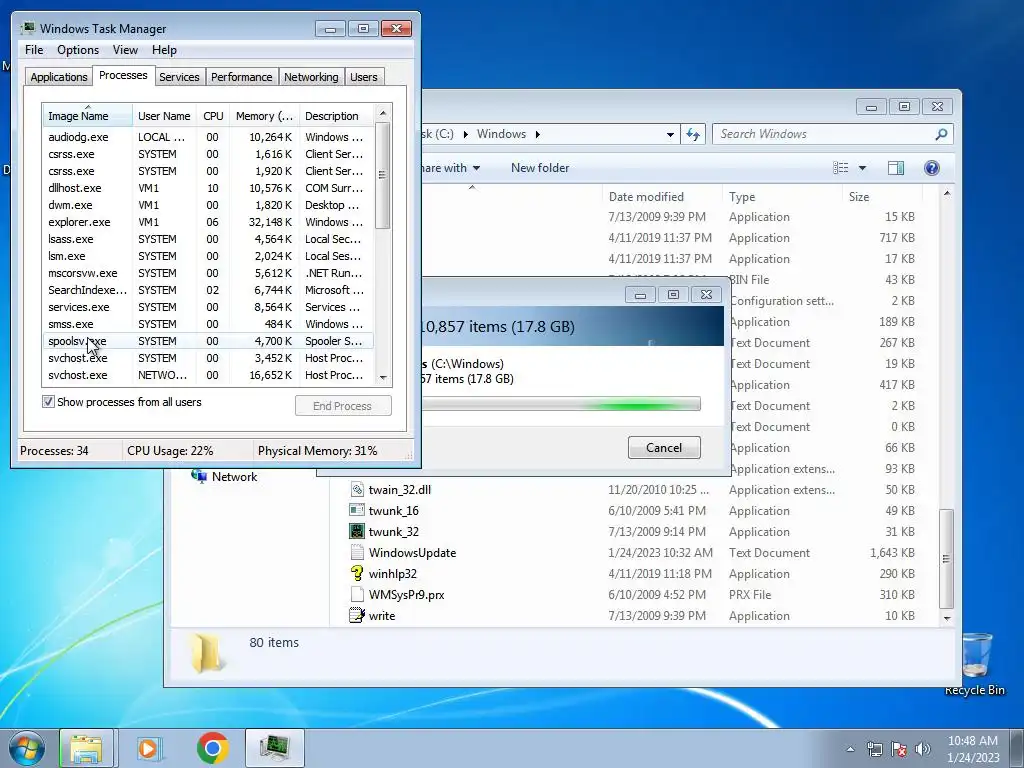1024x768 pixels.
Task: Click the search magnifier icon
Action: (941, 134)
